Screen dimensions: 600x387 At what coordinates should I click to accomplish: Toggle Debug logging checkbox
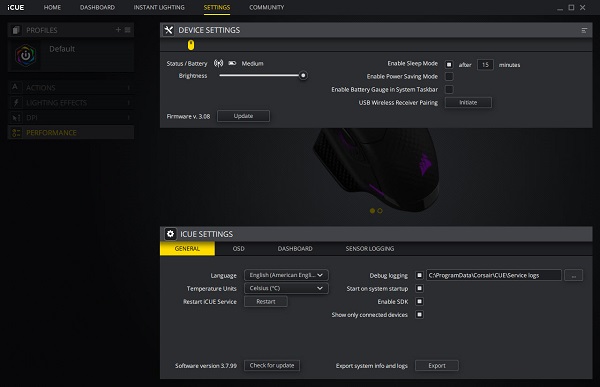(419, 275)
